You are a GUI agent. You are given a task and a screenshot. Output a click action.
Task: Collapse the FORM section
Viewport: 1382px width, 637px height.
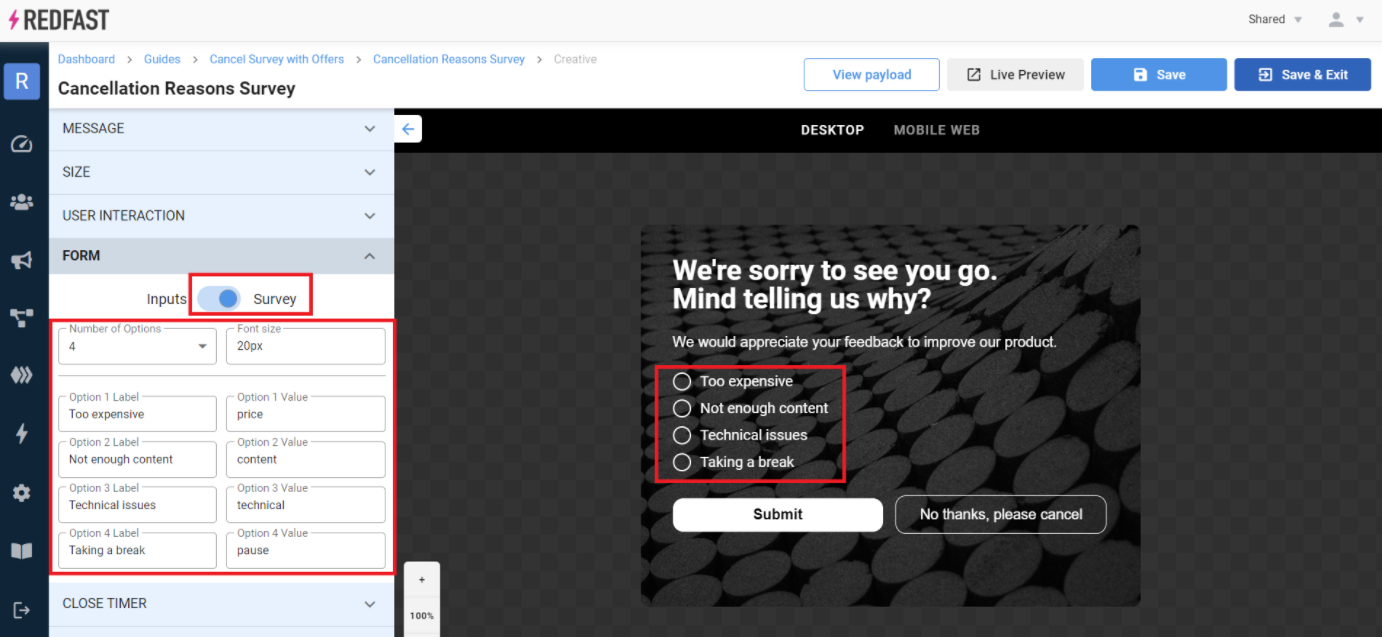click(x=221, y=256)
